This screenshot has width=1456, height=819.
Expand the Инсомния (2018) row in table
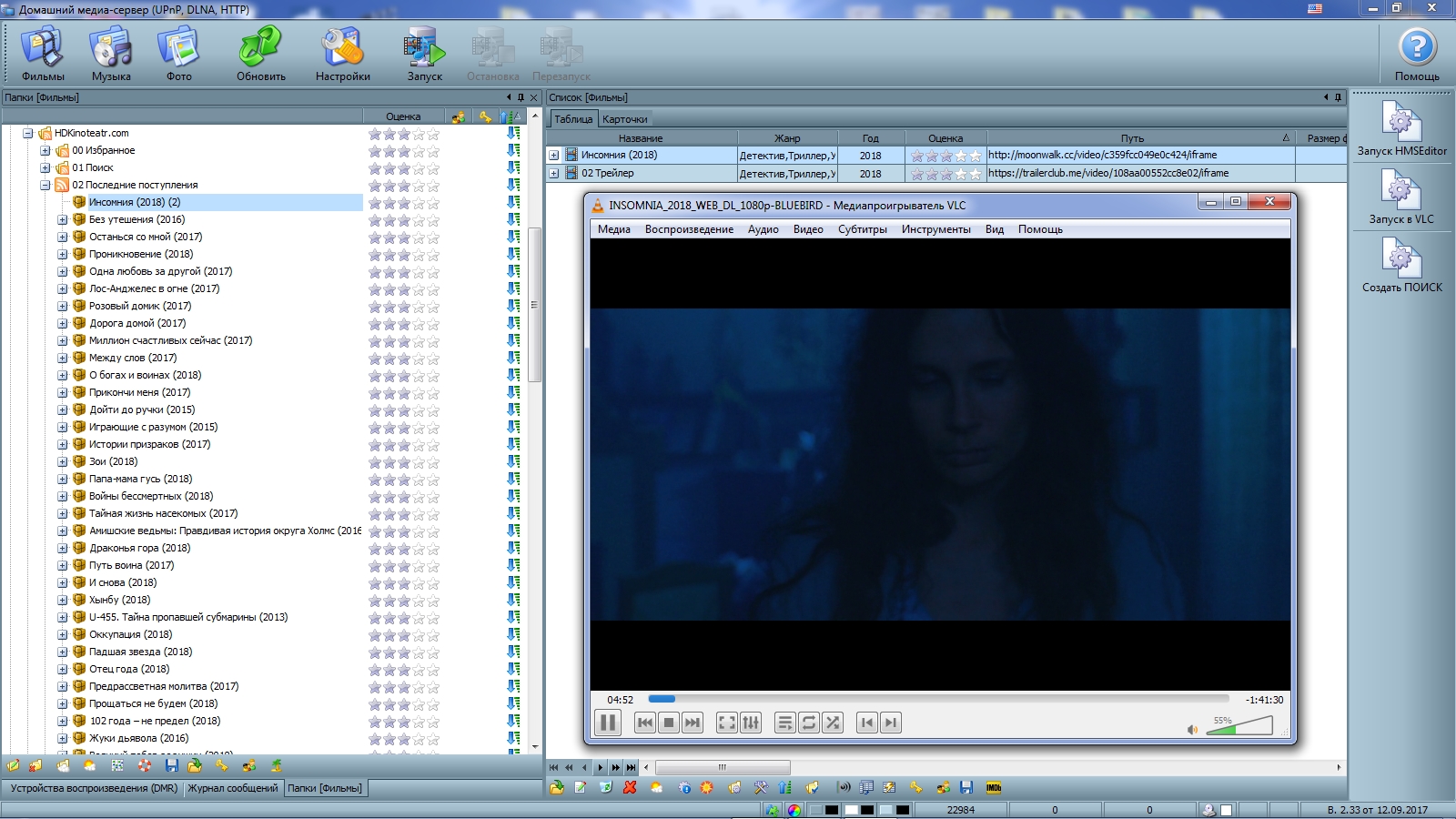pos(553,156)
